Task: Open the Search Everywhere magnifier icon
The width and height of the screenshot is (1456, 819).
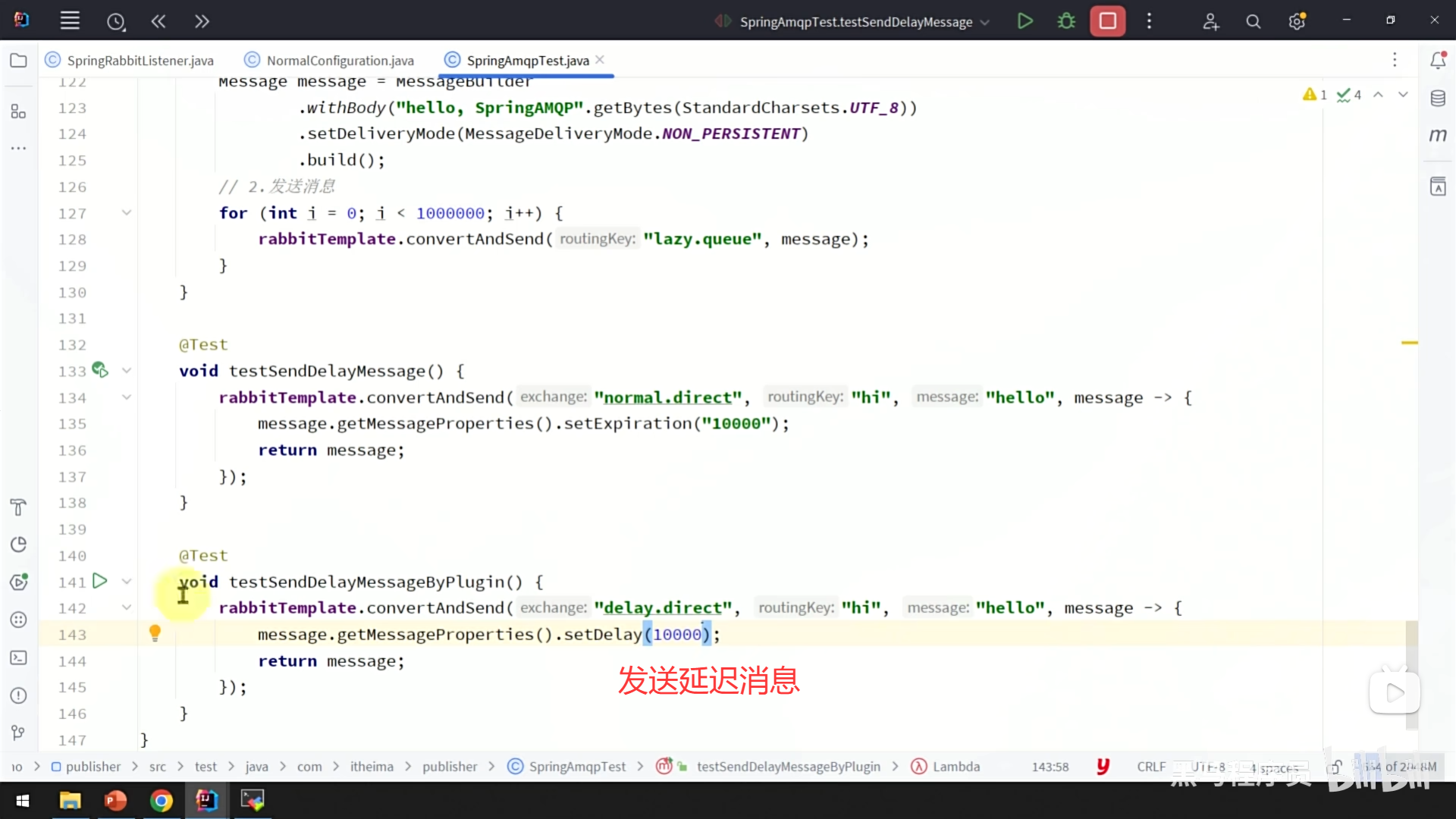Action: (1253, 22)
